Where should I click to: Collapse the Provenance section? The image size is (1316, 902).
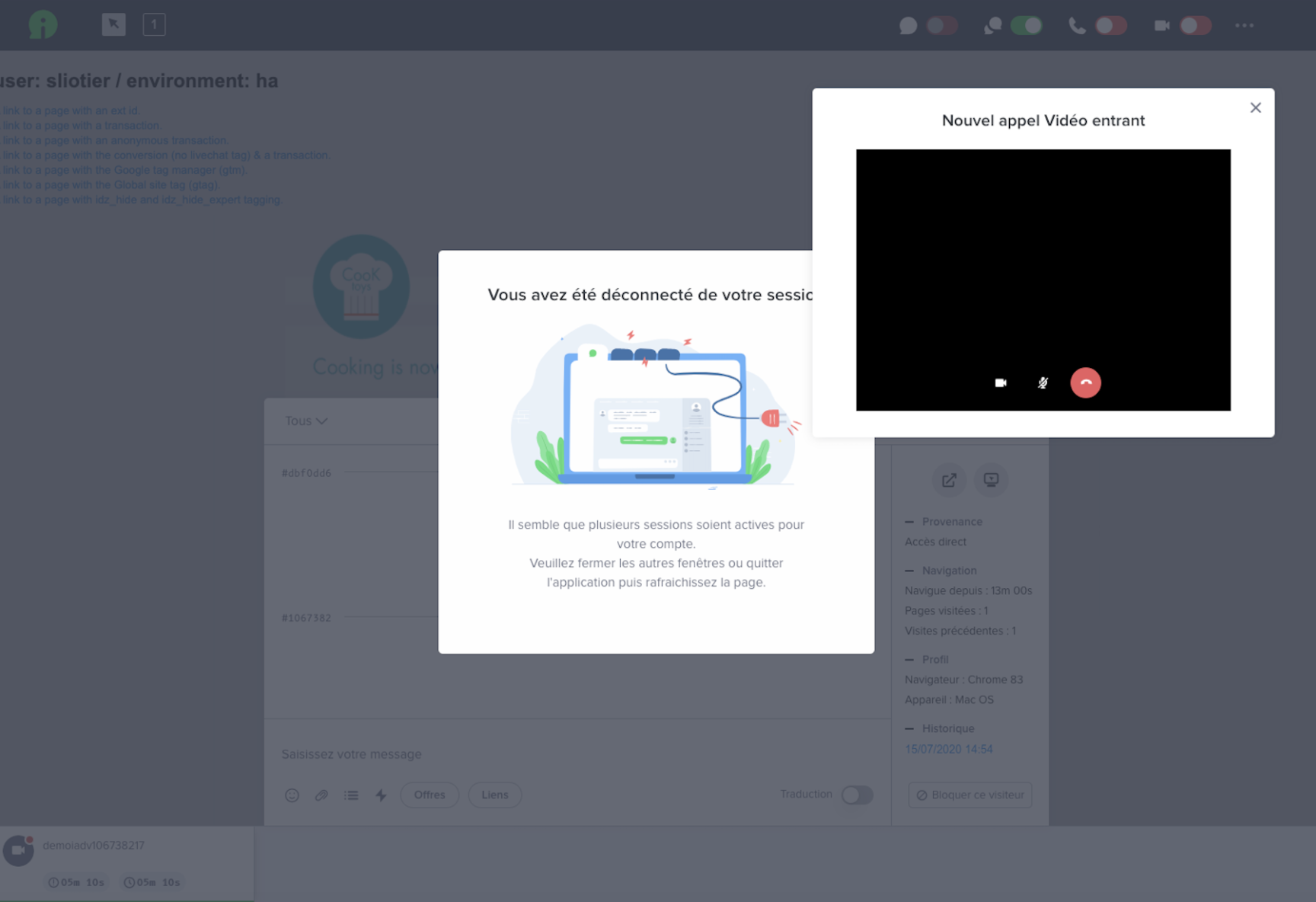tap(909, 522)
